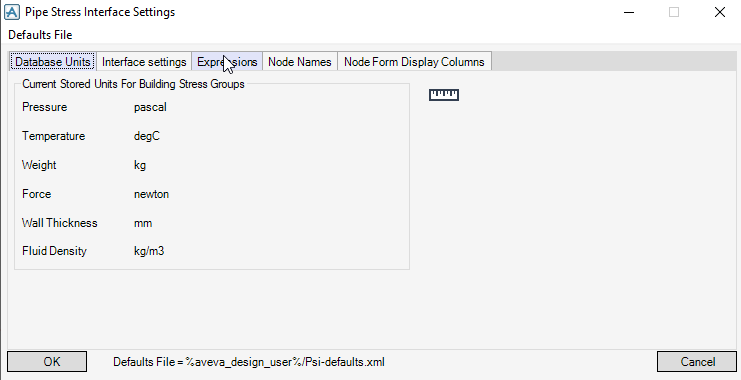Image resolution: width=741 pixels, height=380 pixels.
Task: Click the kg/m3 unit value
Action: [x=149, y=251]
